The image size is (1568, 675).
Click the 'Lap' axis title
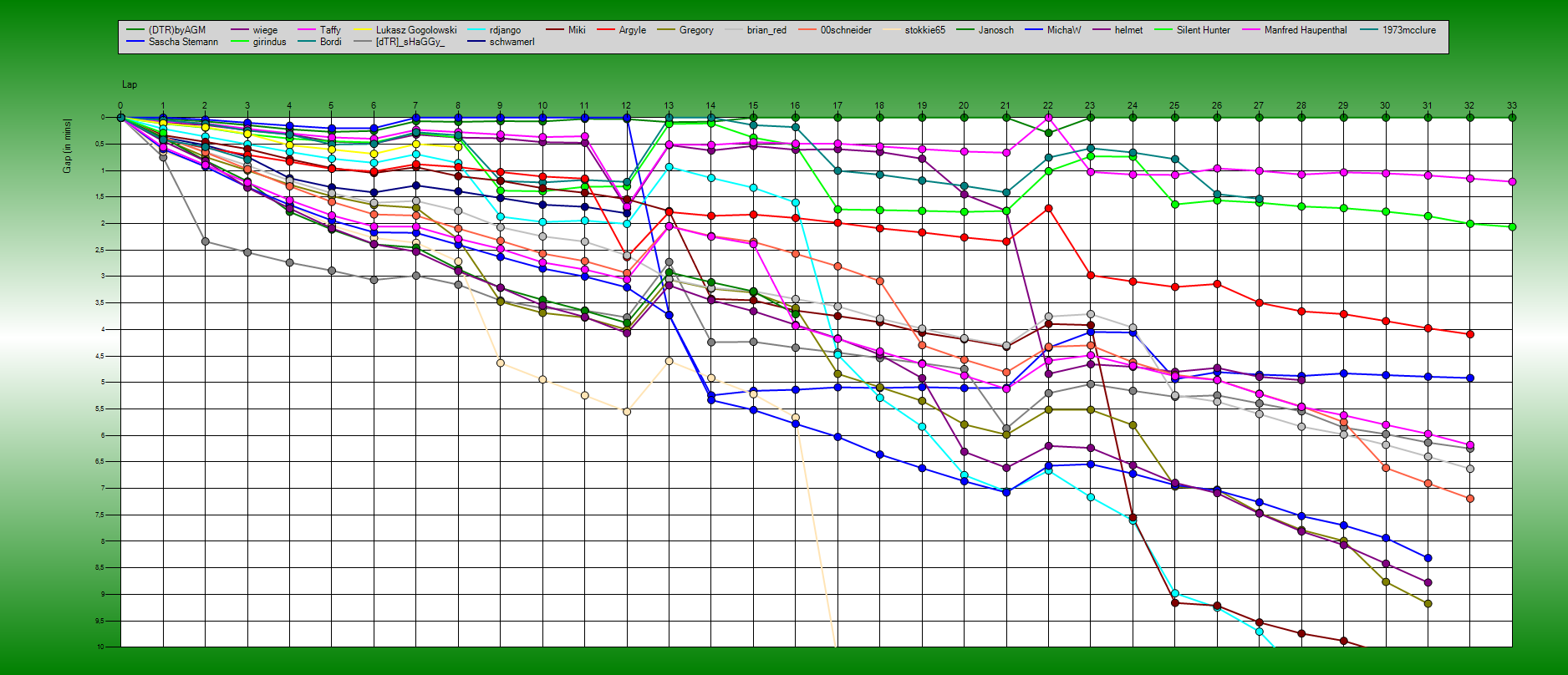(x=130, y=84)
